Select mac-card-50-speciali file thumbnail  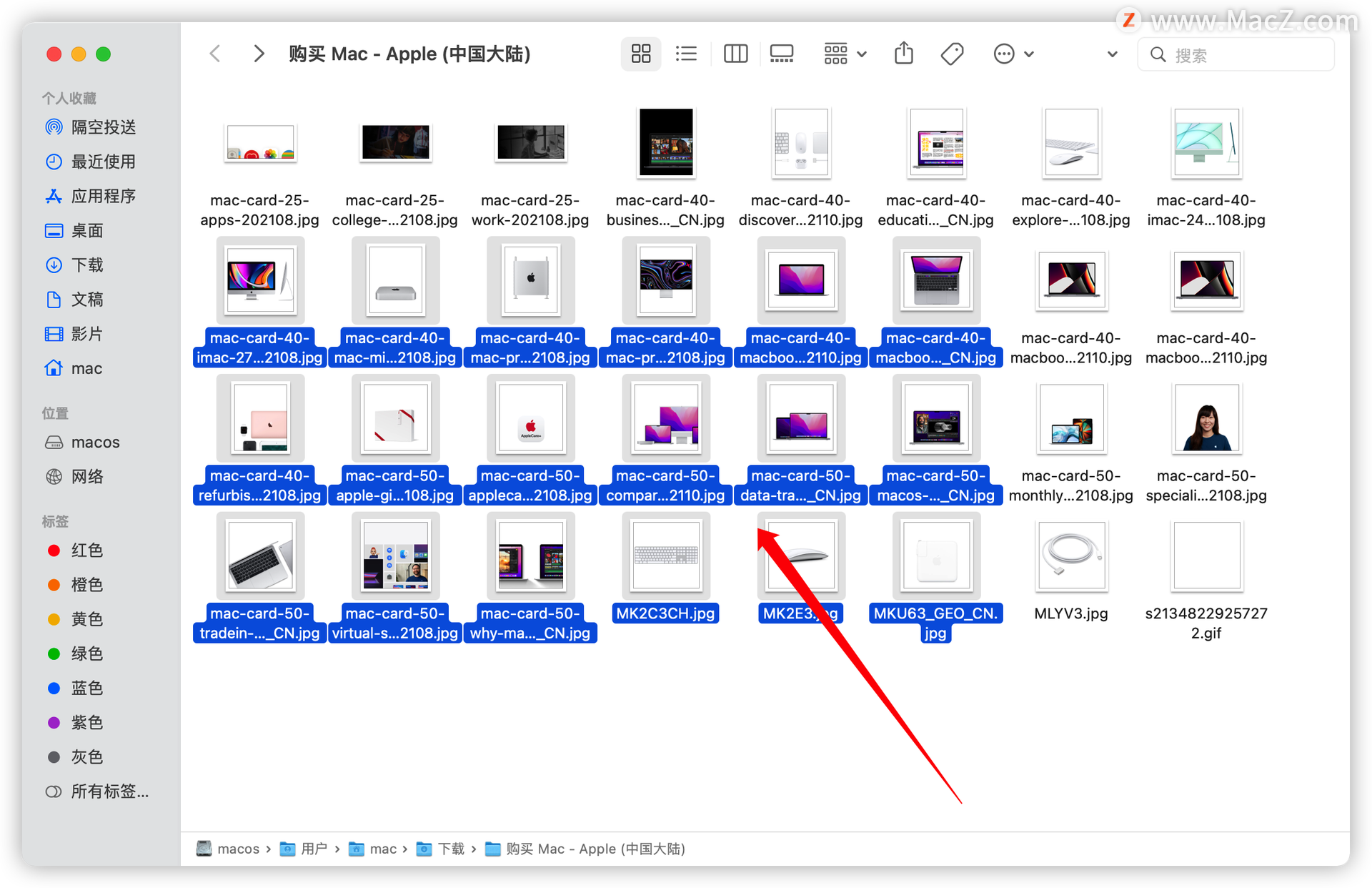point(1206,418)
